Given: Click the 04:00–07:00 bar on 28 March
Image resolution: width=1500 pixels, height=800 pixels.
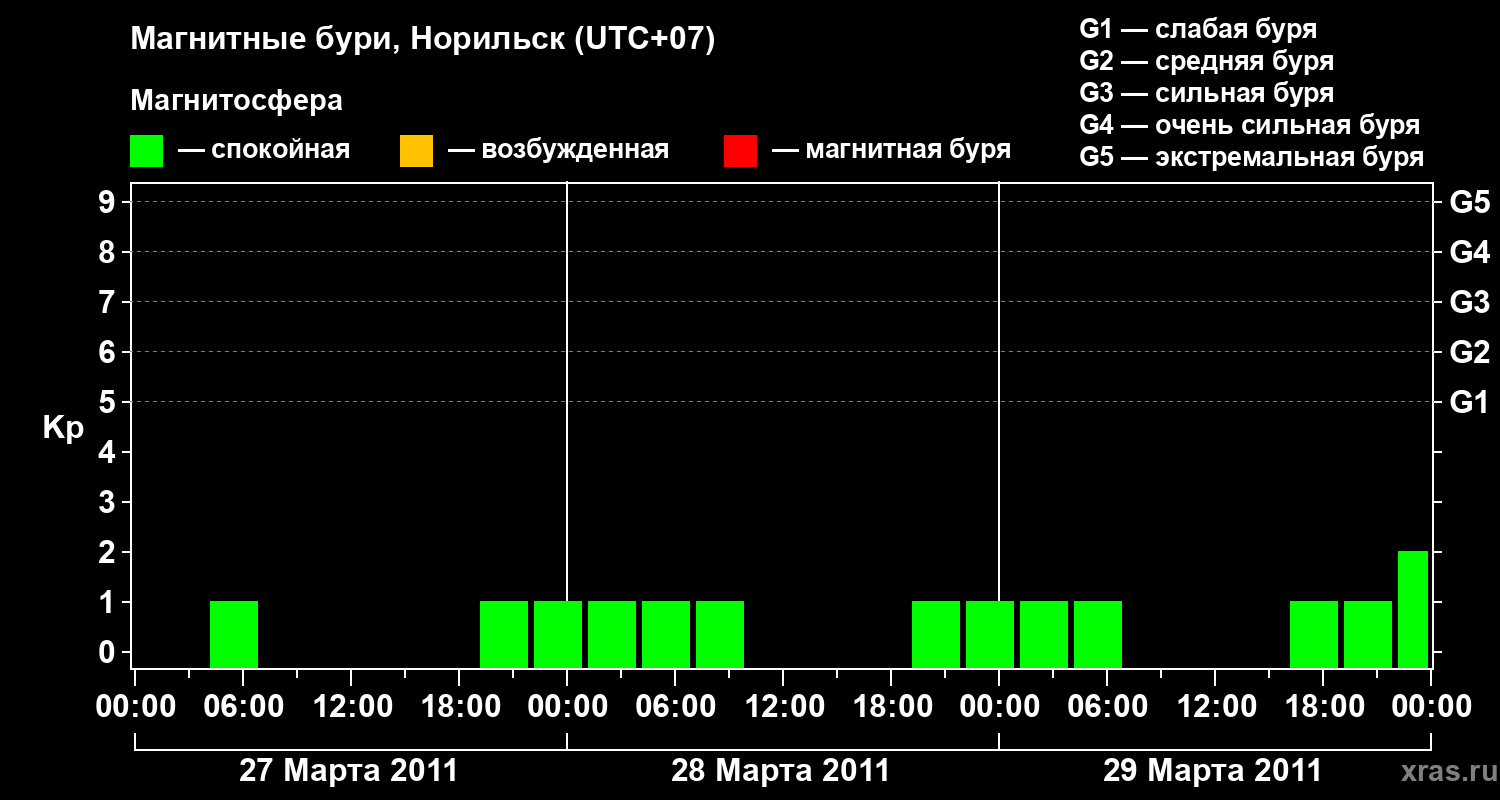Looking at the screenshot, I should 666,634.
